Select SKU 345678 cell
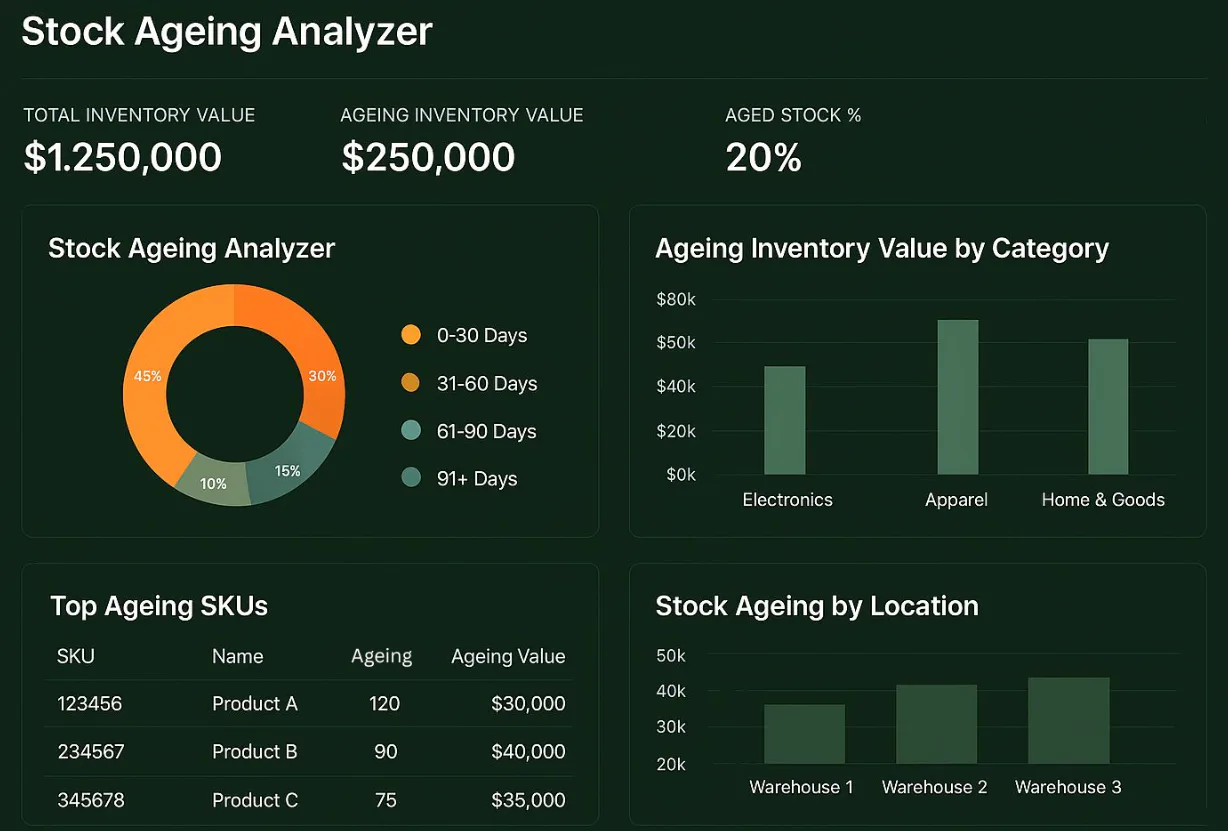This screenshot has width=1228, height=831. coord(91,800)
